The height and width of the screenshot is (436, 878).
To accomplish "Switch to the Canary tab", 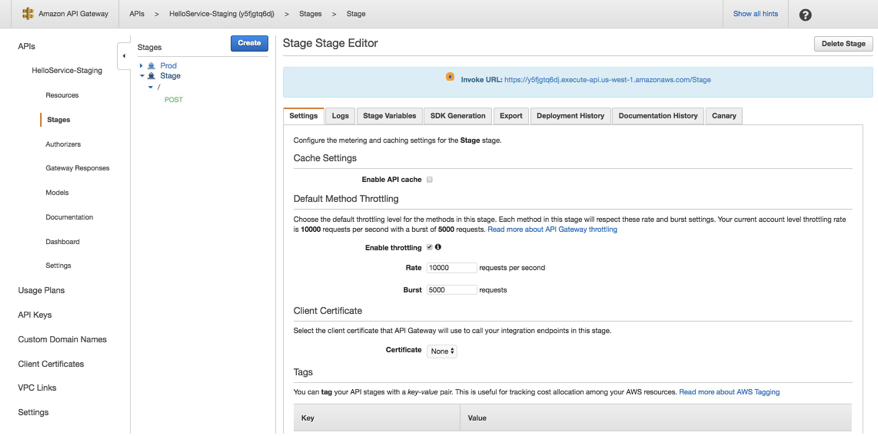I will pyautogui.click(x=724, y=116).
